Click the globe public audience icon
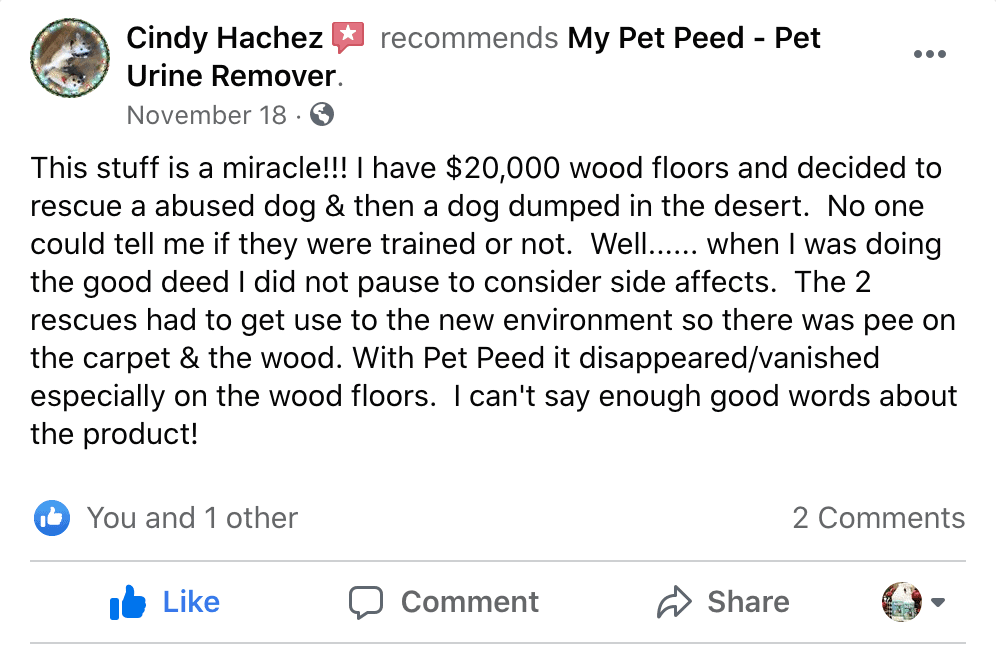This screenshot has width=996, height=646. click(x=322, y=114)
